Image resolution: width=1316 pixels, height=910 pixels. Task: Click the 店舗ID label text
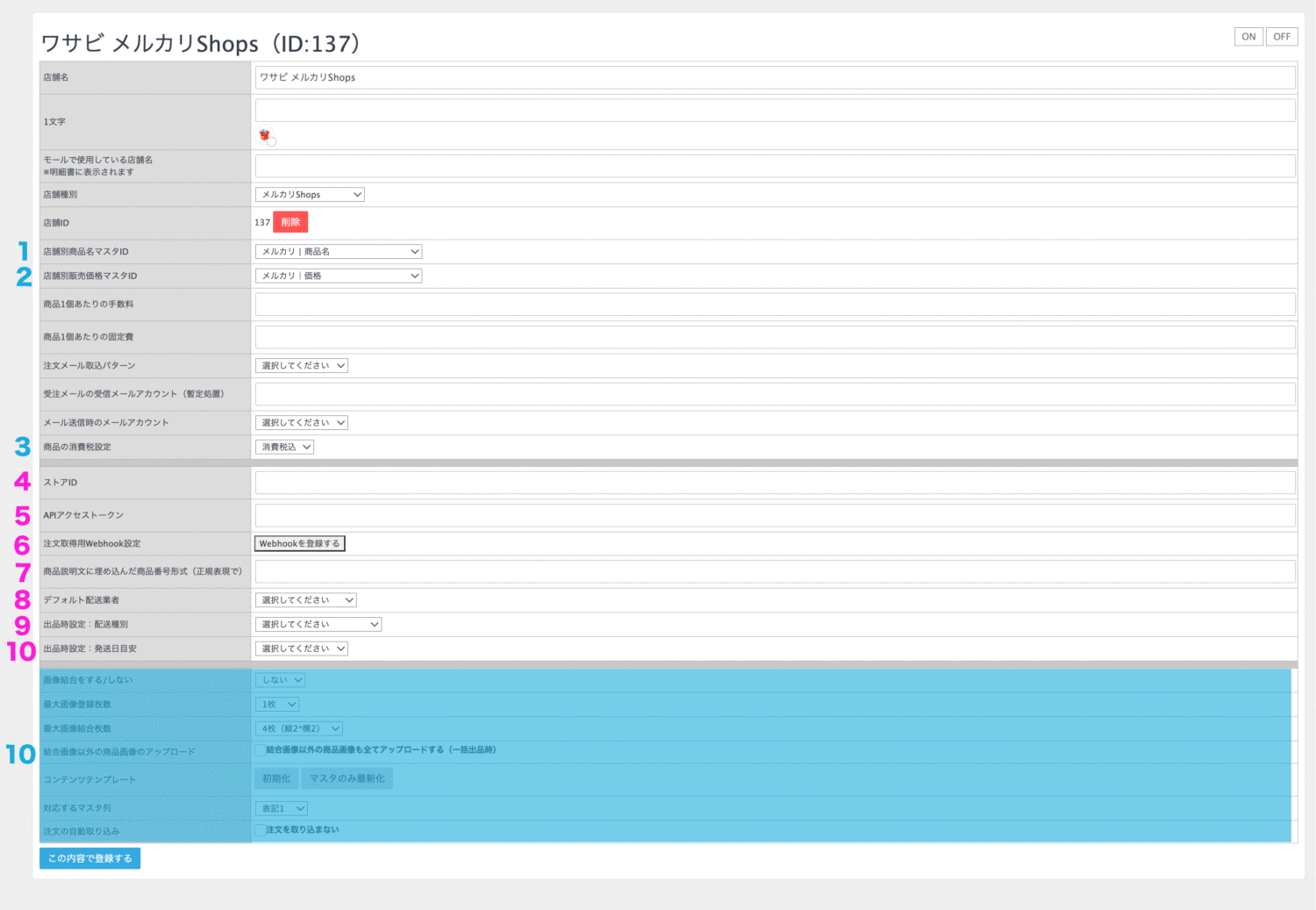[x=56, y=223]
